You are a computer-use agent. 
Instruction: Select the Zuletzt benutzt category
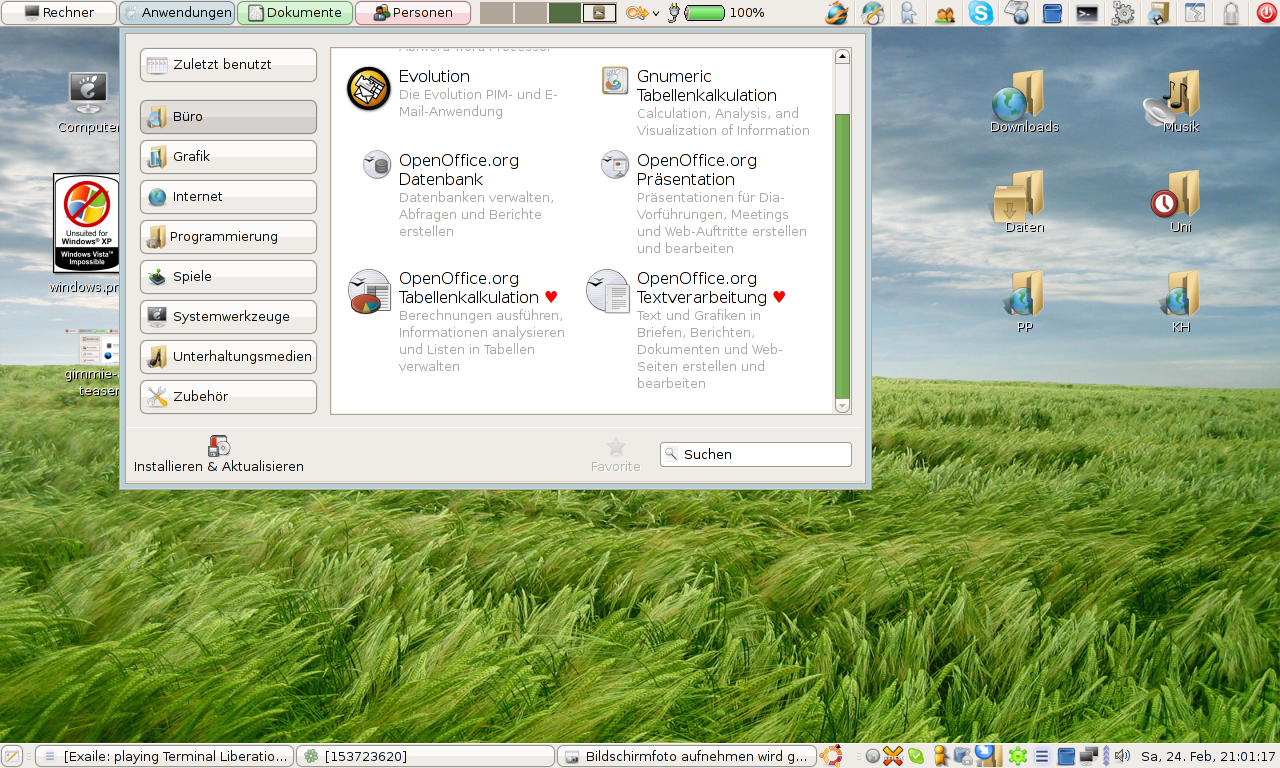coord(228,65)
